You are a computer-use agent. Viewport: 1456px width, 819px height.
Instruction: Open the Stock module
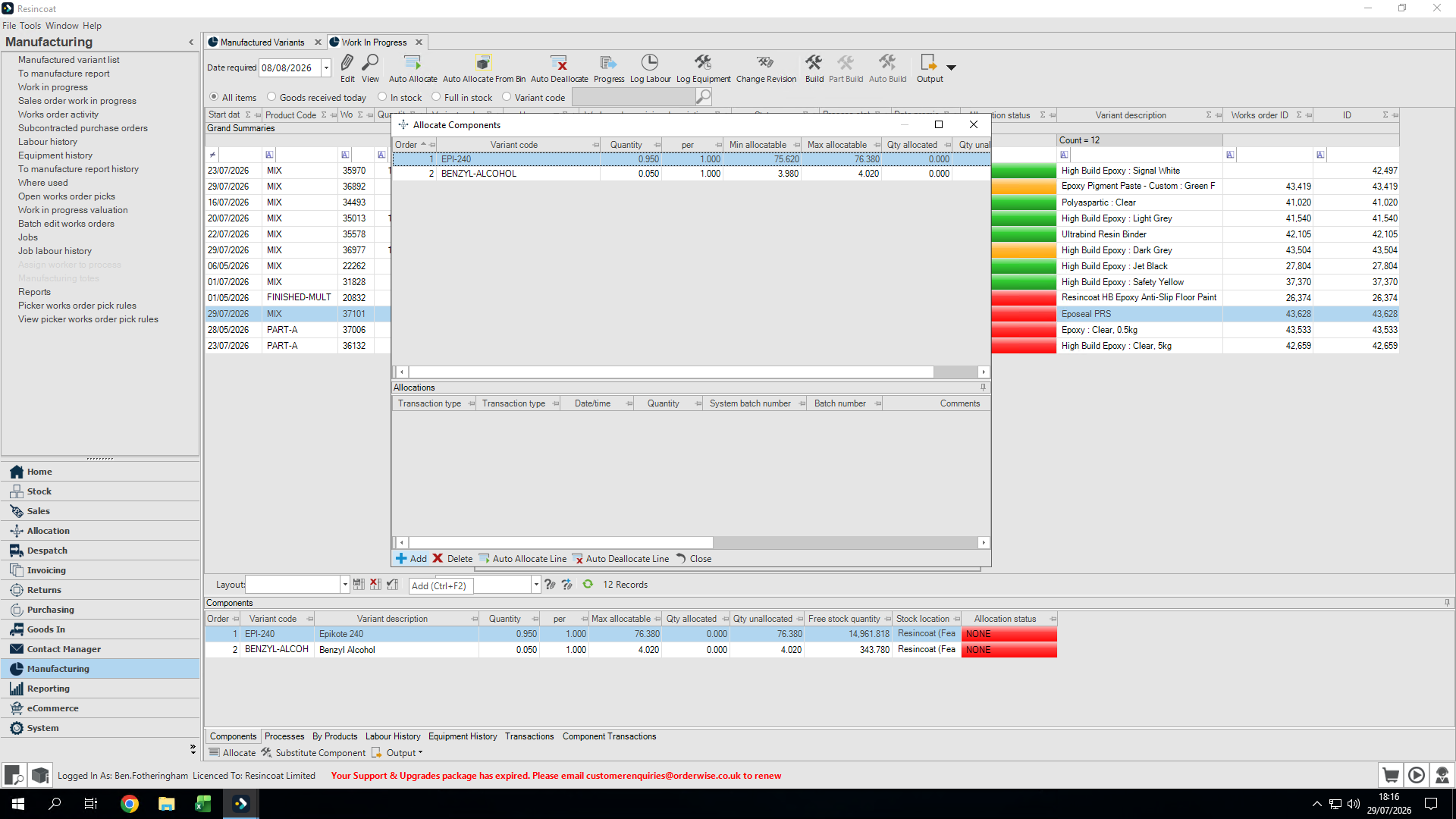100,491
